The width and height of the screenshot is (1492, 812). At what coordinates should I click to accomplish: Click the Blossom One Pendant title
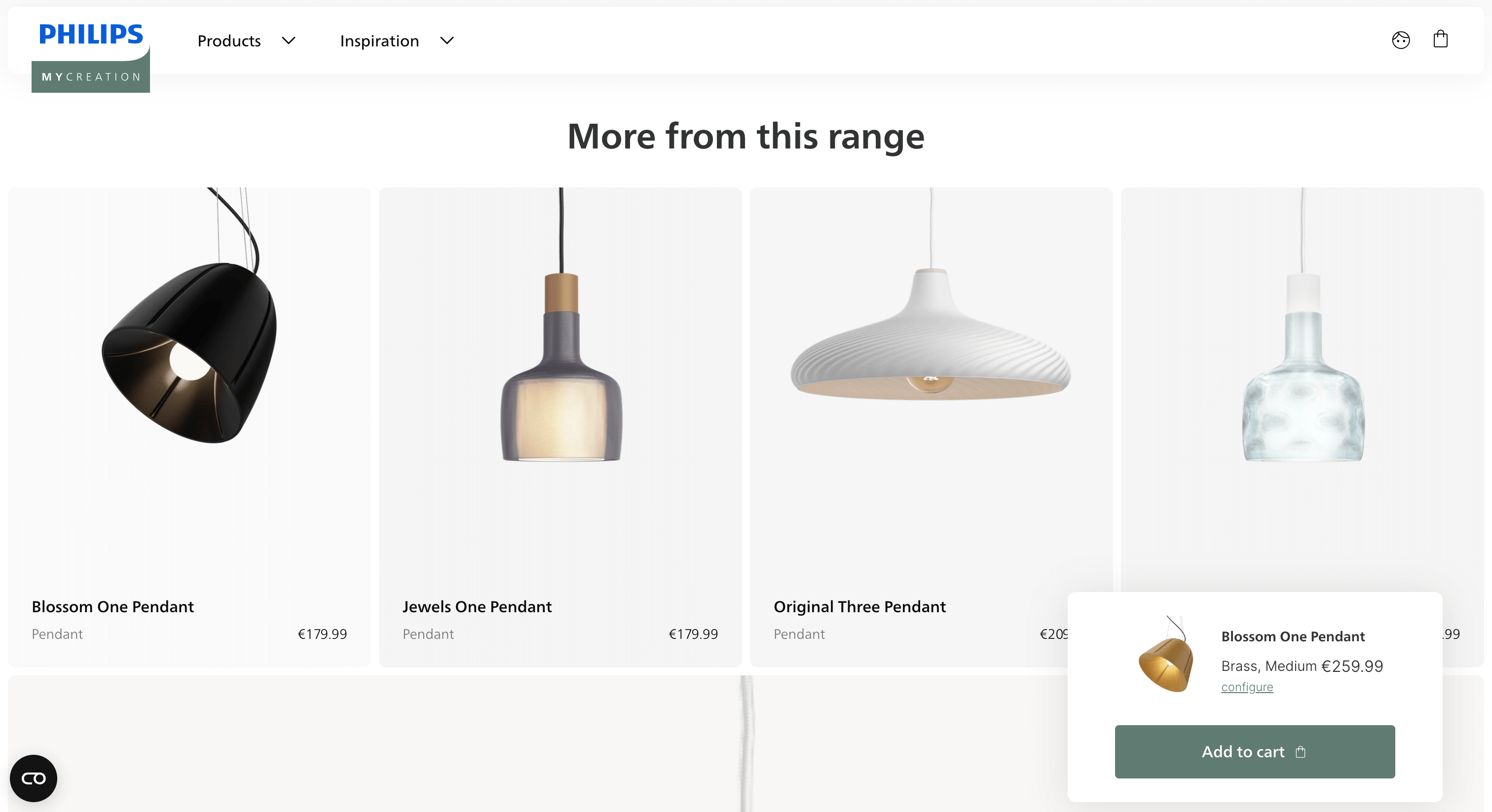[x=112, y=606]
